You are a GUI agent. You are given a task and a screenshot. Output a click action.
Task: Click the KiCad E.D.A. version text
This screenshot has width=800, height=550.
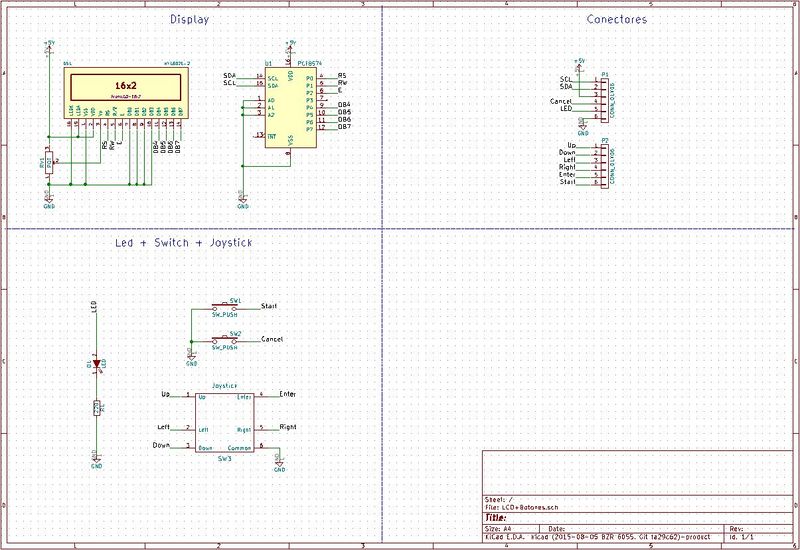click(597, 537)
